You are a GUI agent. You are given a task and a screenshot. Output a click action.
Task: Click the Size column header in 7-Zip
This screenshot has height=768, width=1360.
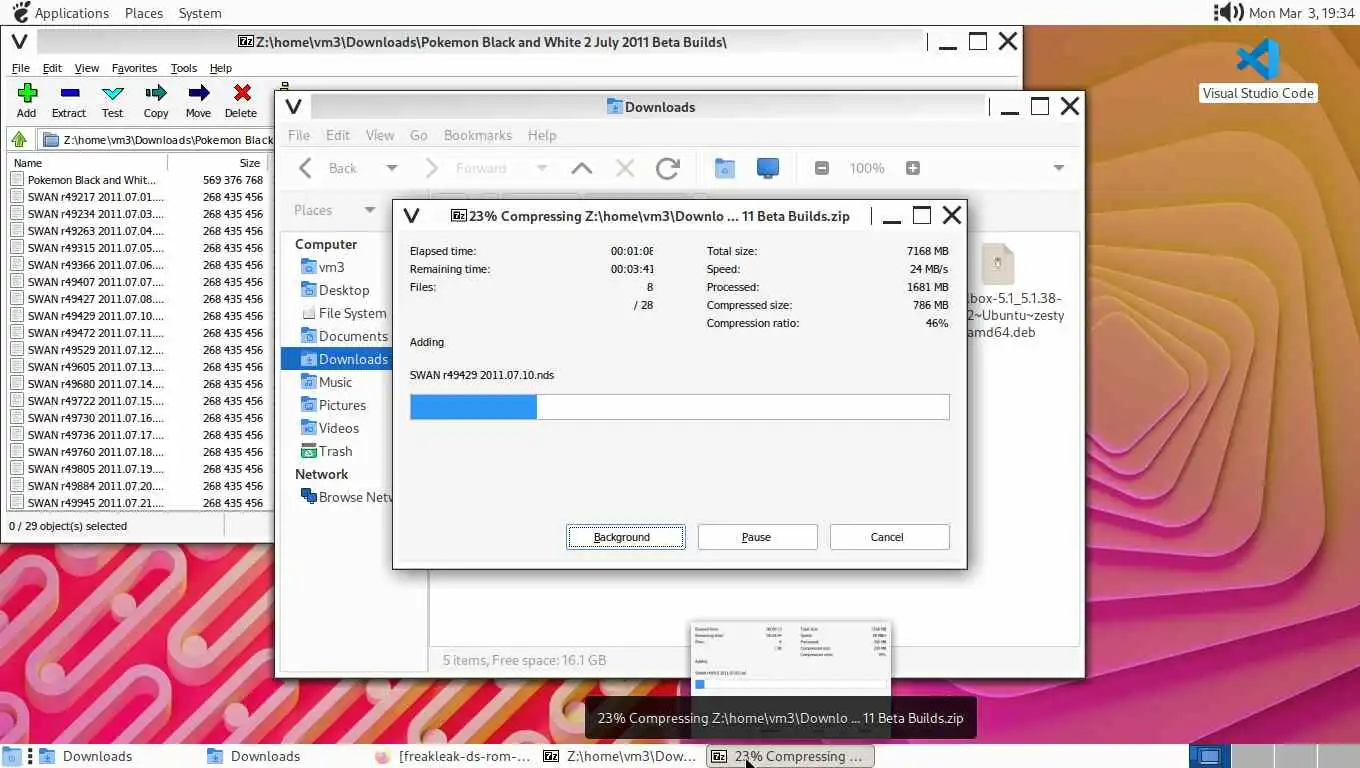coord(217,163)
